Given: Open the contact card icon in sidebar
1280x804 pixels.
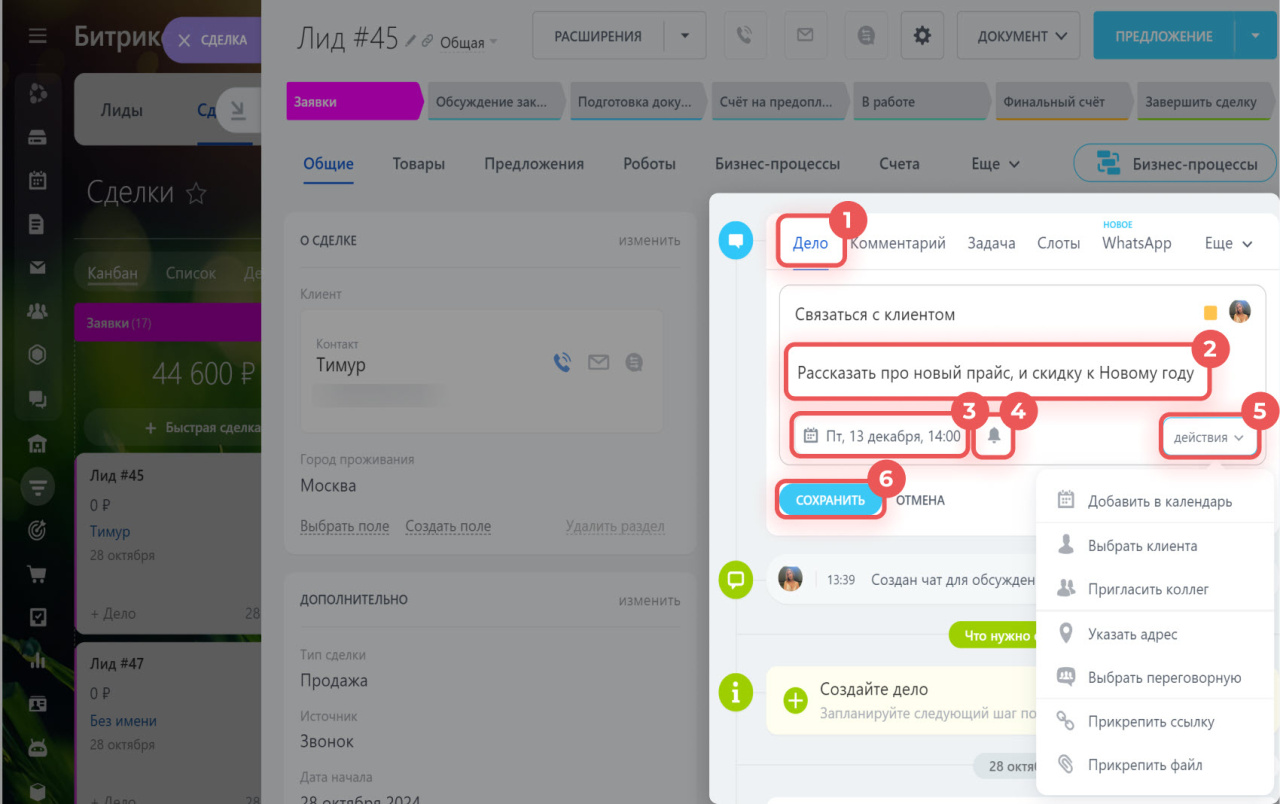Looking at the screenshot, I should point(37,704).
